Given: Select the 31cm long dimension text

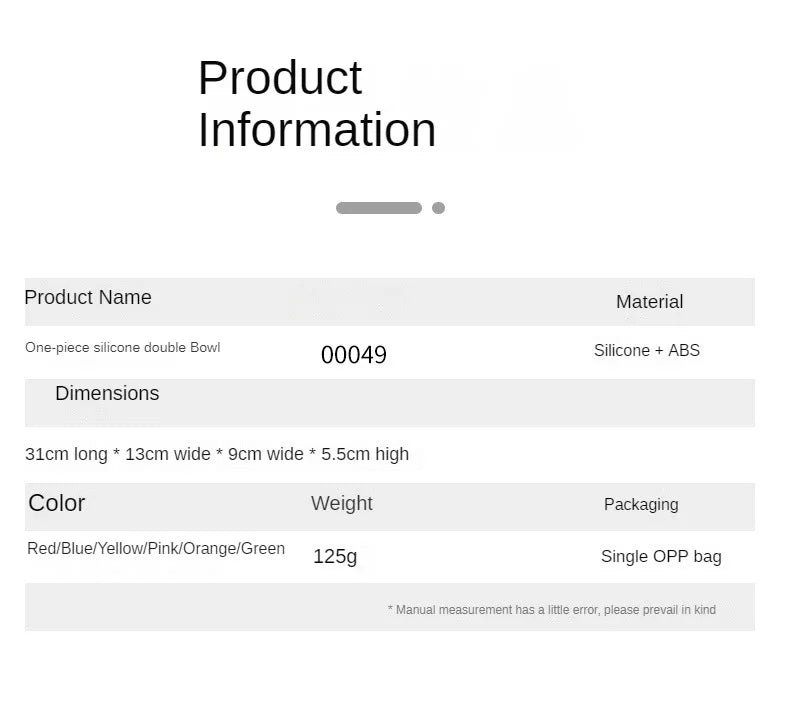Looking at the screenshot, I should click(66, 454).
